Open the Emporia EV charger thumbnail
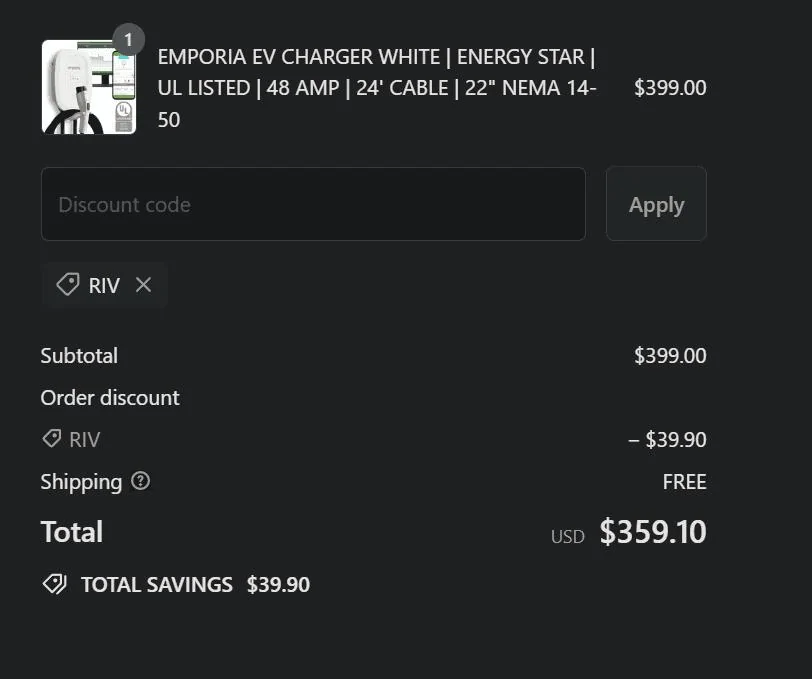 click(x=88, y=87)
